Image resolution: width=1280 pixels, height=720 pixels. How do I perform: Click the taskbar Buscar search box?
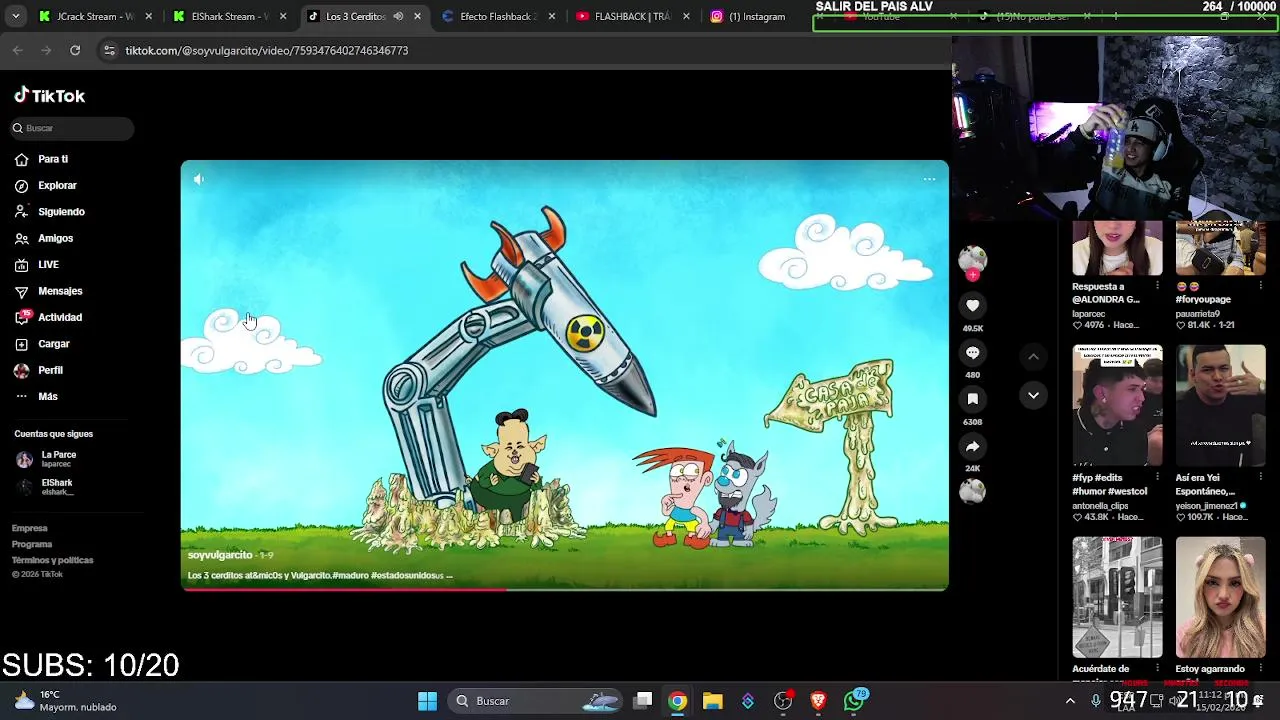tap(536, 701)
